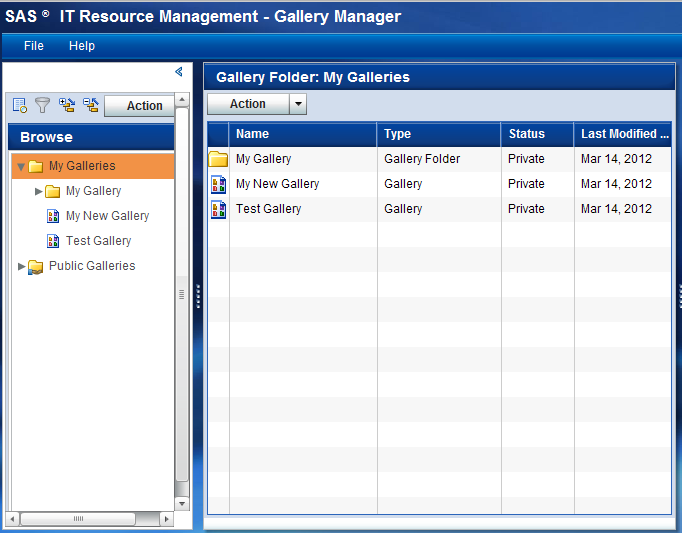Open the Action dropdown arrow in right panel
The height and width of the screenshot is (533, 682).
pyautogui.click(x=298, y=104)
